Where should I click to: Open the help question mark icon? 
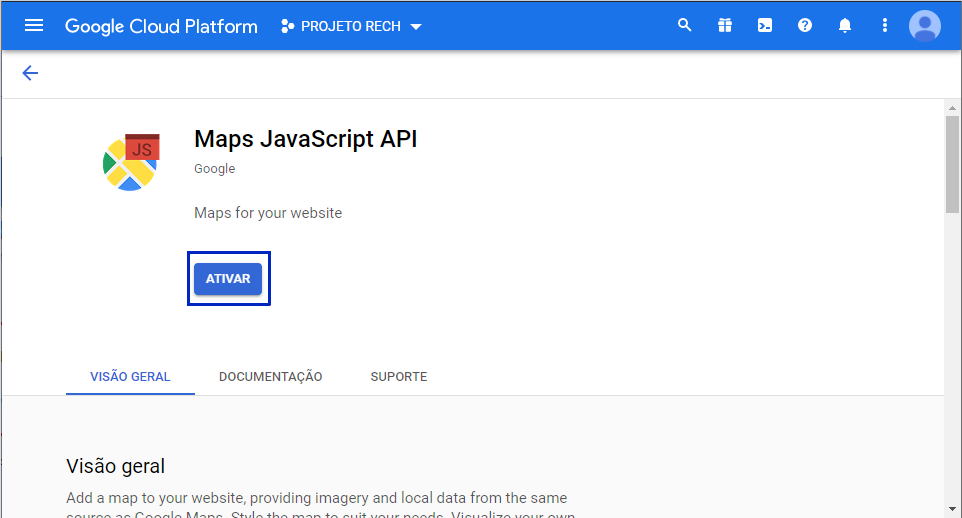(805, 26)
